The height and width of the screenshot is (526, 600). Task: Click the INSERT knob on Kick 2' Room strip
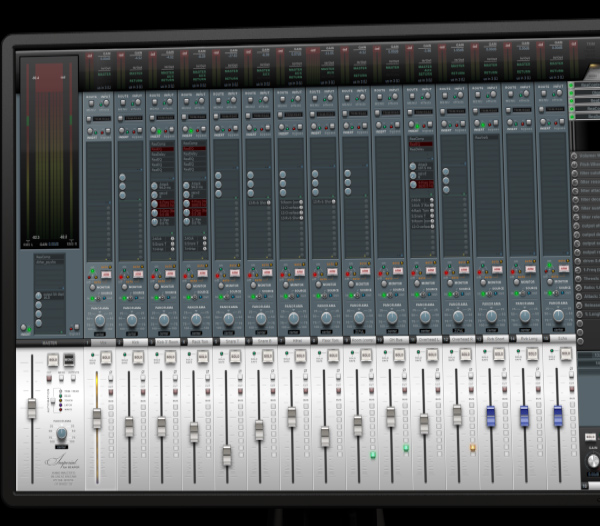click(x=153, y=130)
